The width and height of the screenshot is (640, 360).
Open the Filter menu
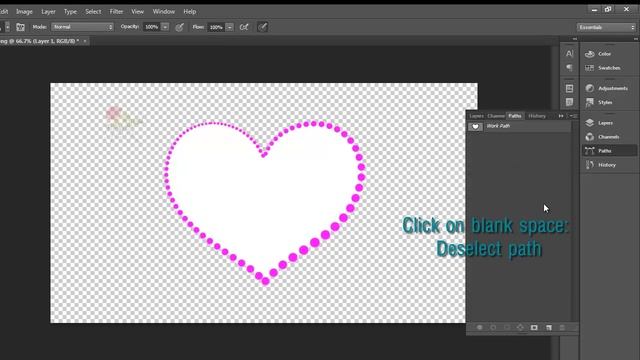tap(116, 11)
